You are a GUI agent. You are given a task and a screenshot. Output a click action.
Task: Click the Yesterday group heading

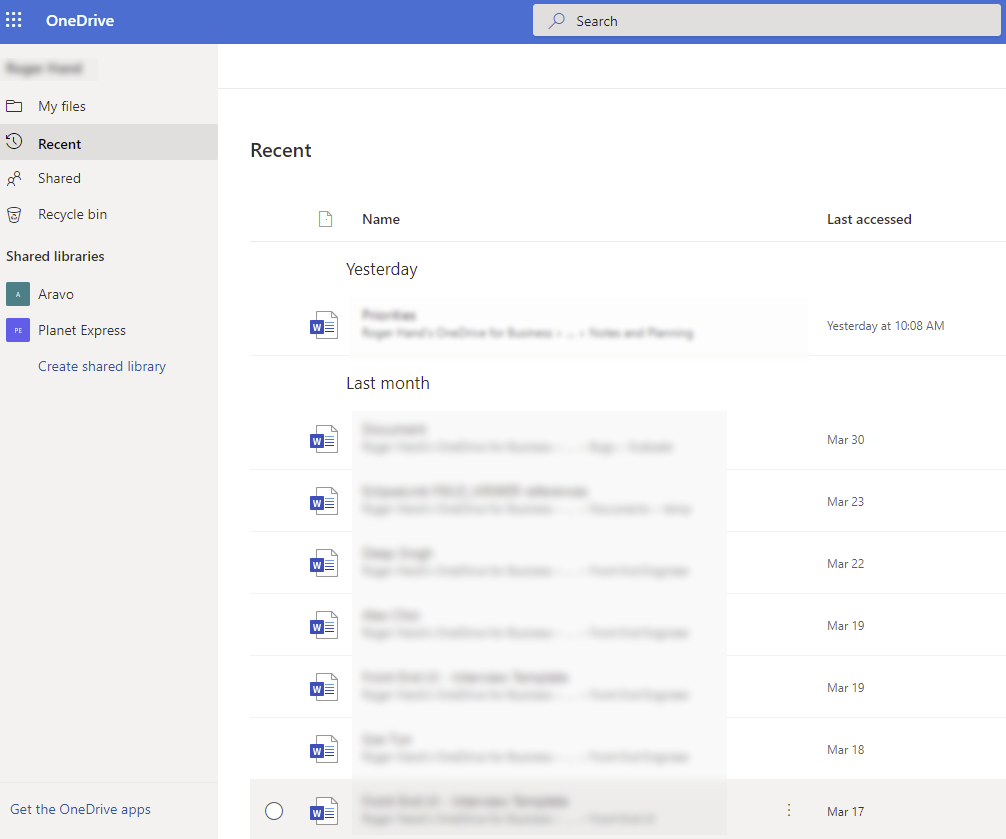coord(382,269)
